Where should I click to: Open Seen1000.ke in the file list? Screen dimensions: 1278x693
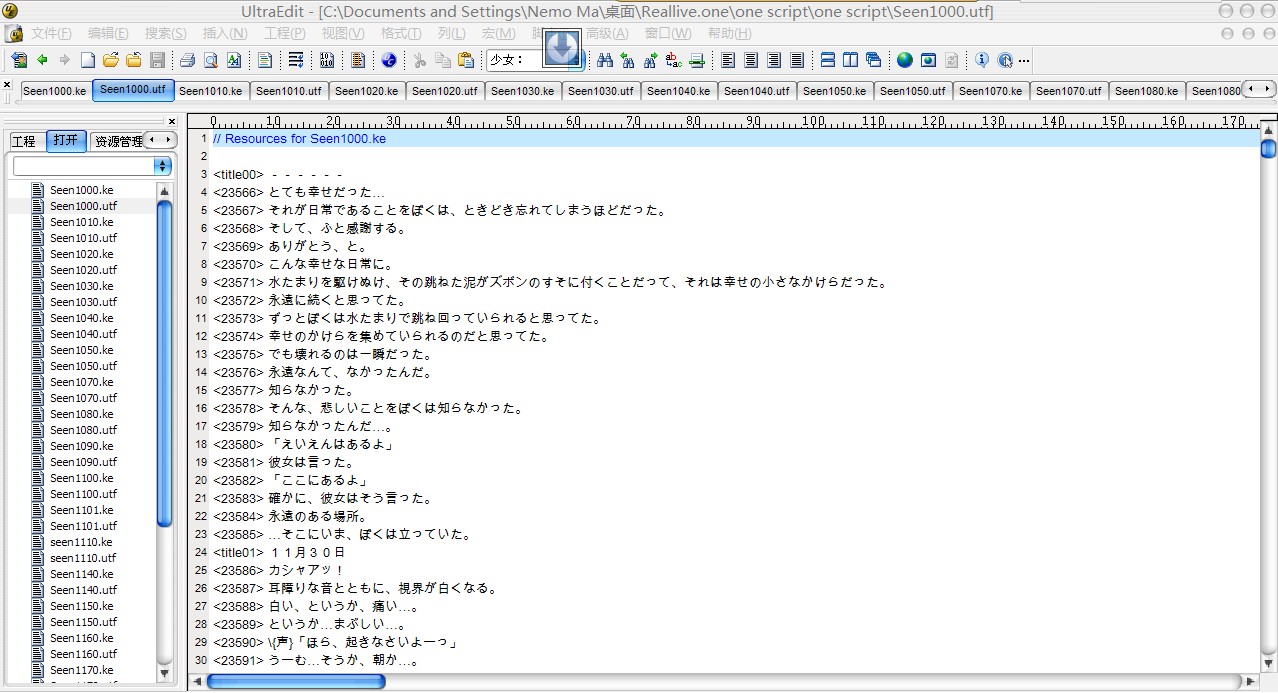(x=82, y=190)
